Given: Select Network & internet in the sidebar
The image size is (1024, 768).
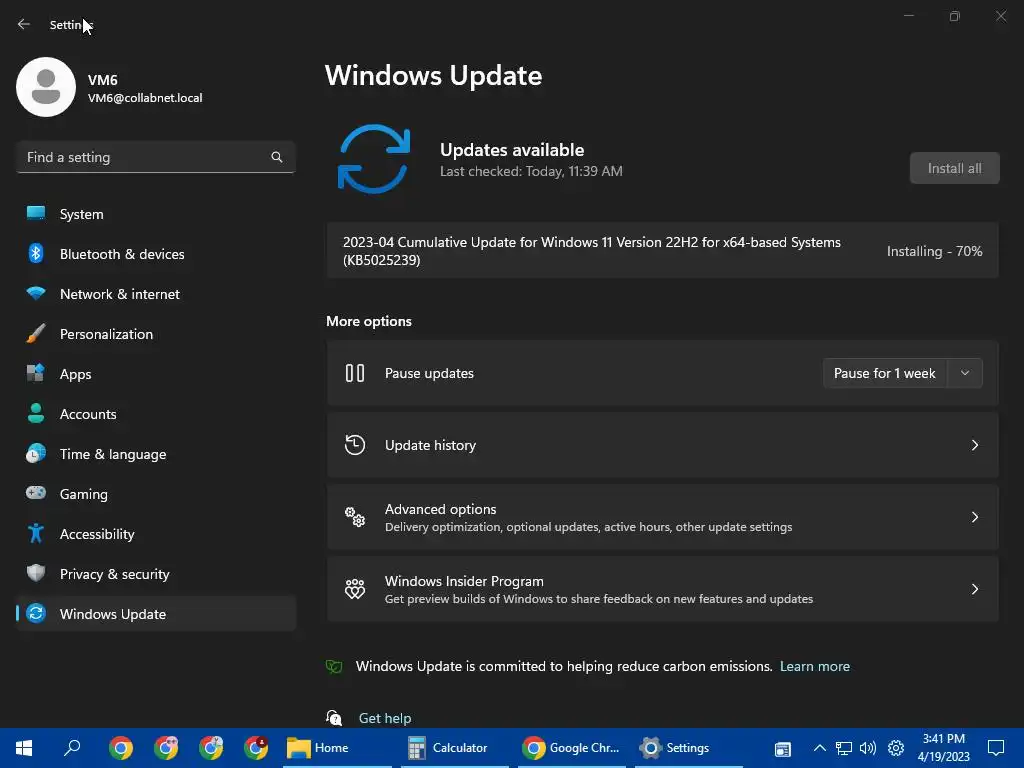Looking at the screenshot, I should pyautogui.click(x=155, y=294).
